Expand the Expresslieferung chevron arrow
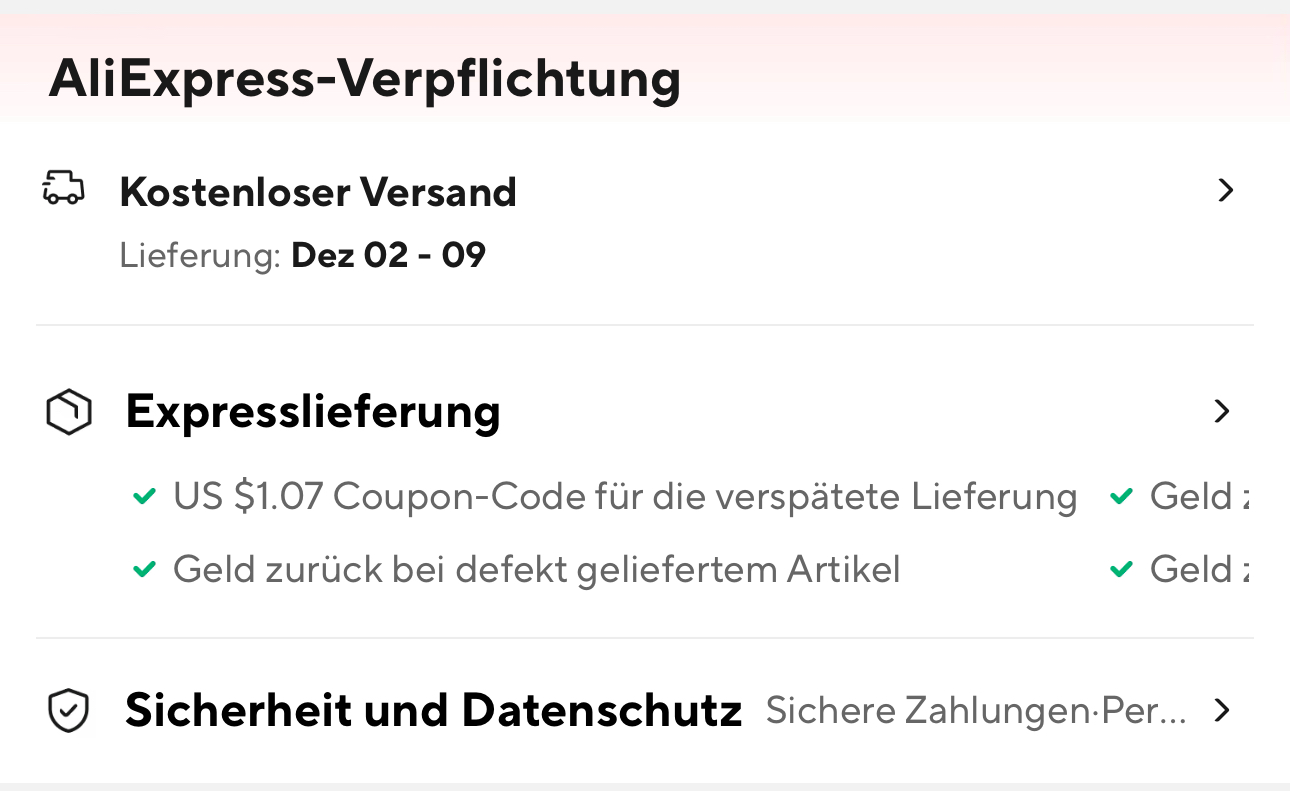The image size is (1290, 791). click(x=1221, y=411)
